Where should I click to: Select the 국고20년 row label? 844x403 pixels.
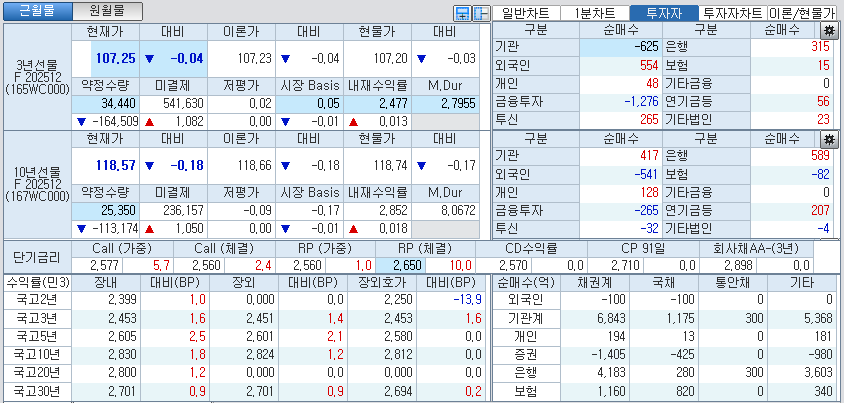coord(37,372)
